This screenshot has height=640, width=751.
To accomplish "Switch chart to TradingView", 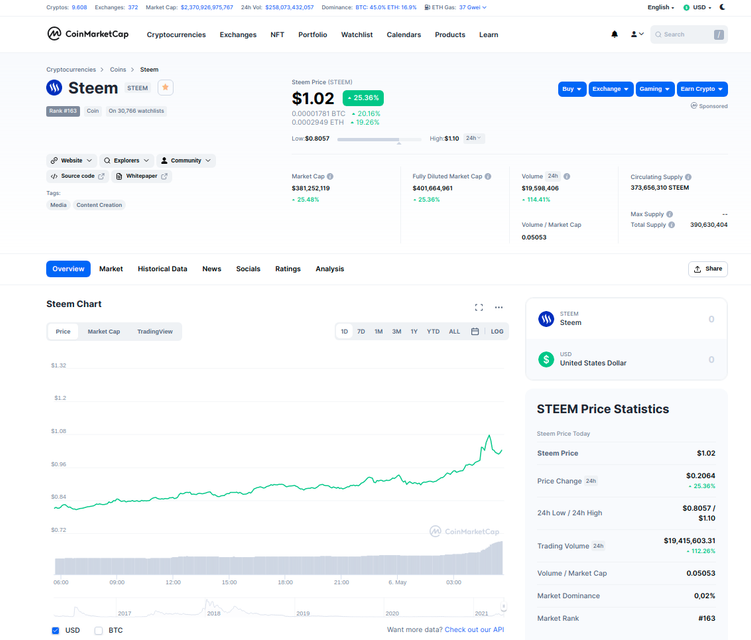I will point(155,331).
